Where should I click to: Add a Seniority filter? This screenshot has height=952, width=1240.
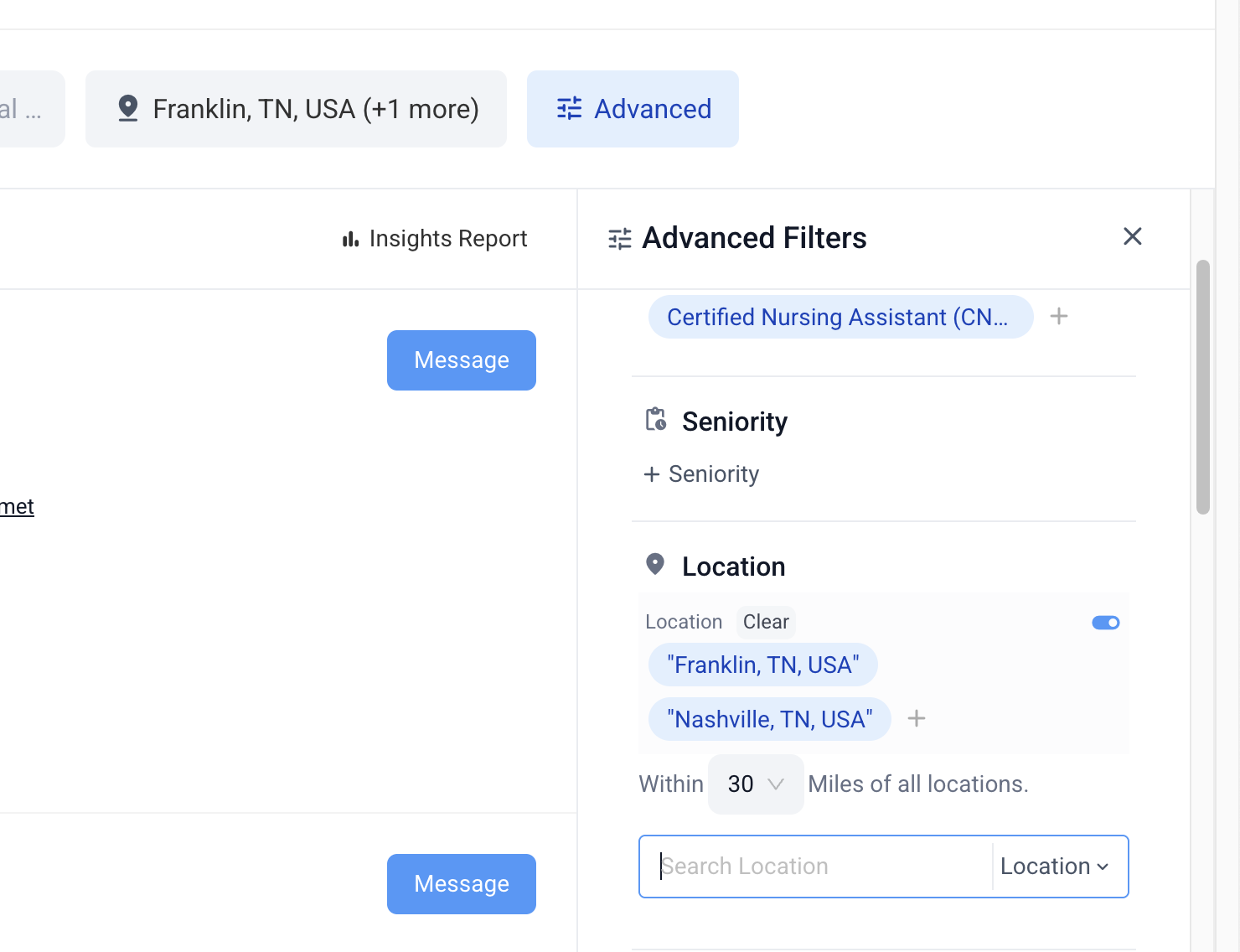[x=701, y=474]
